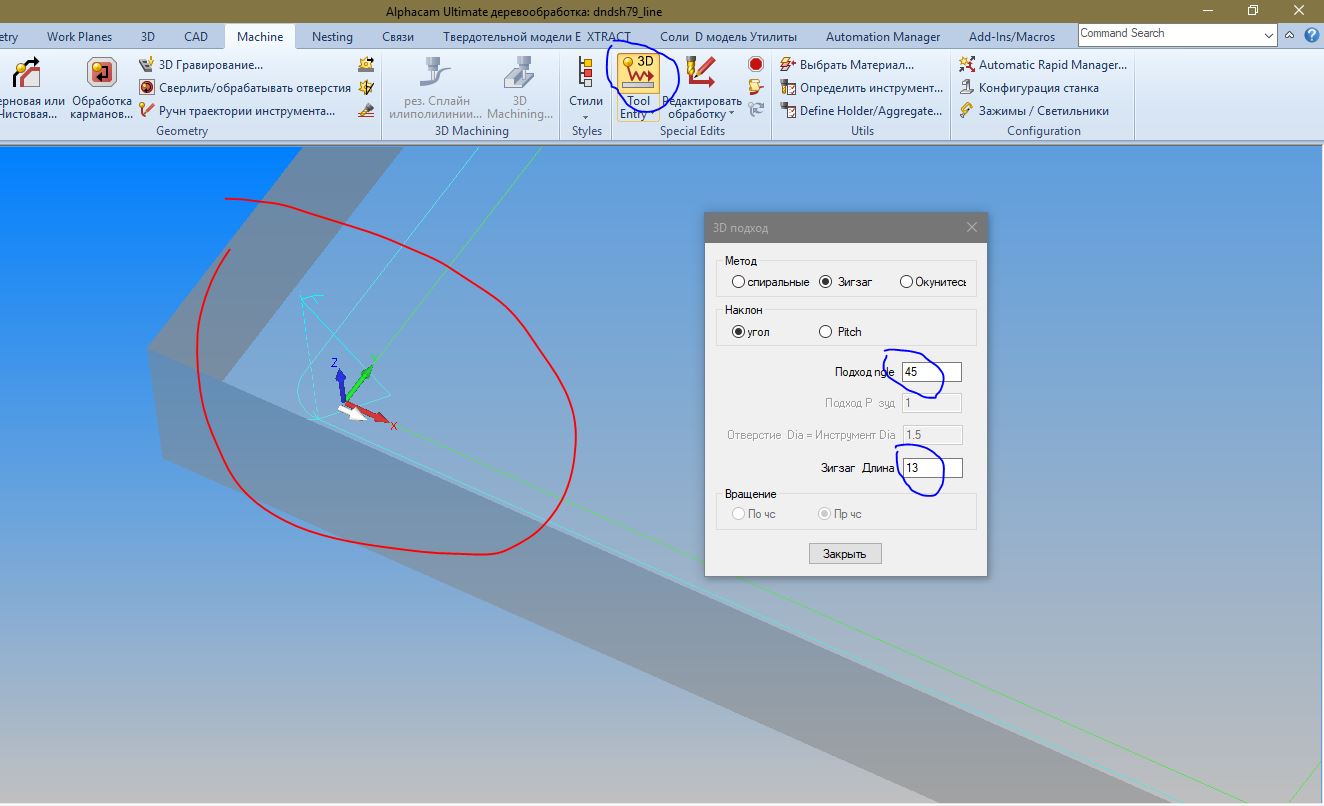This screenshot has height=806, width=1324.
Task: Open Выбрать Материал material selection
Action: pos(846,65)
